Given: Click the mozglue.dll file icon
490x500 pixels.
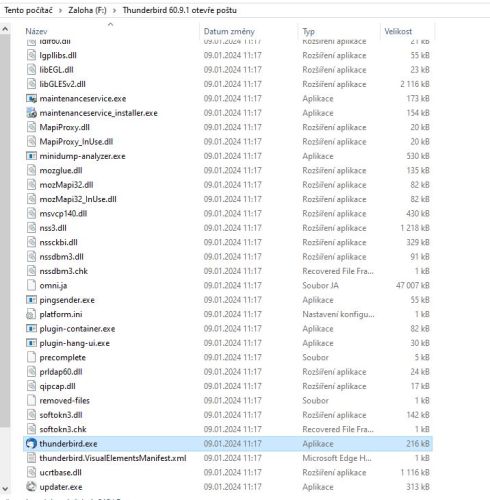Looking at the screenshot, I should 31,170.
